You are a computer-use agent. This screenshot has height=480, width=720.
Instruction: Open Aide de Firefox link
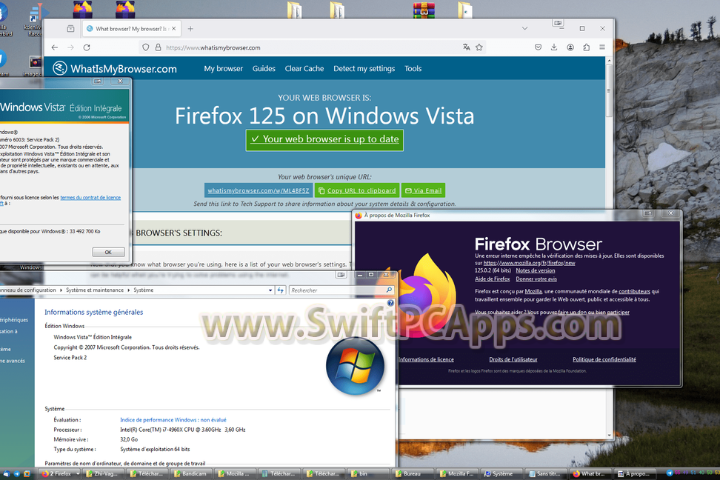click(492, 279)
